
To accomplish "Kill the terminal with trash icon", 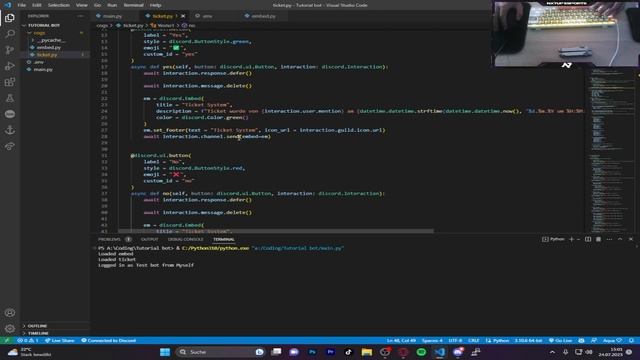I will (598, 239).
